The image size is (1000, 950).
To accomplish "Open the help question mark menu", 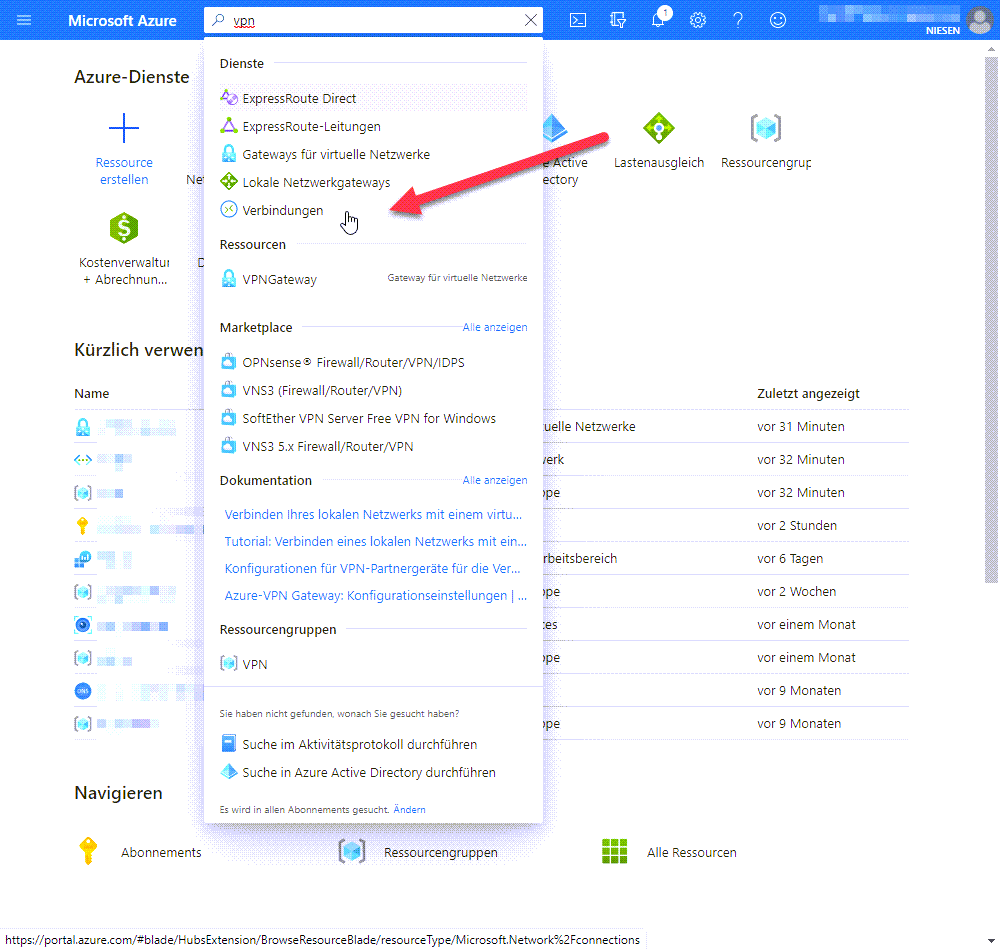I will (x=738, y=20).
